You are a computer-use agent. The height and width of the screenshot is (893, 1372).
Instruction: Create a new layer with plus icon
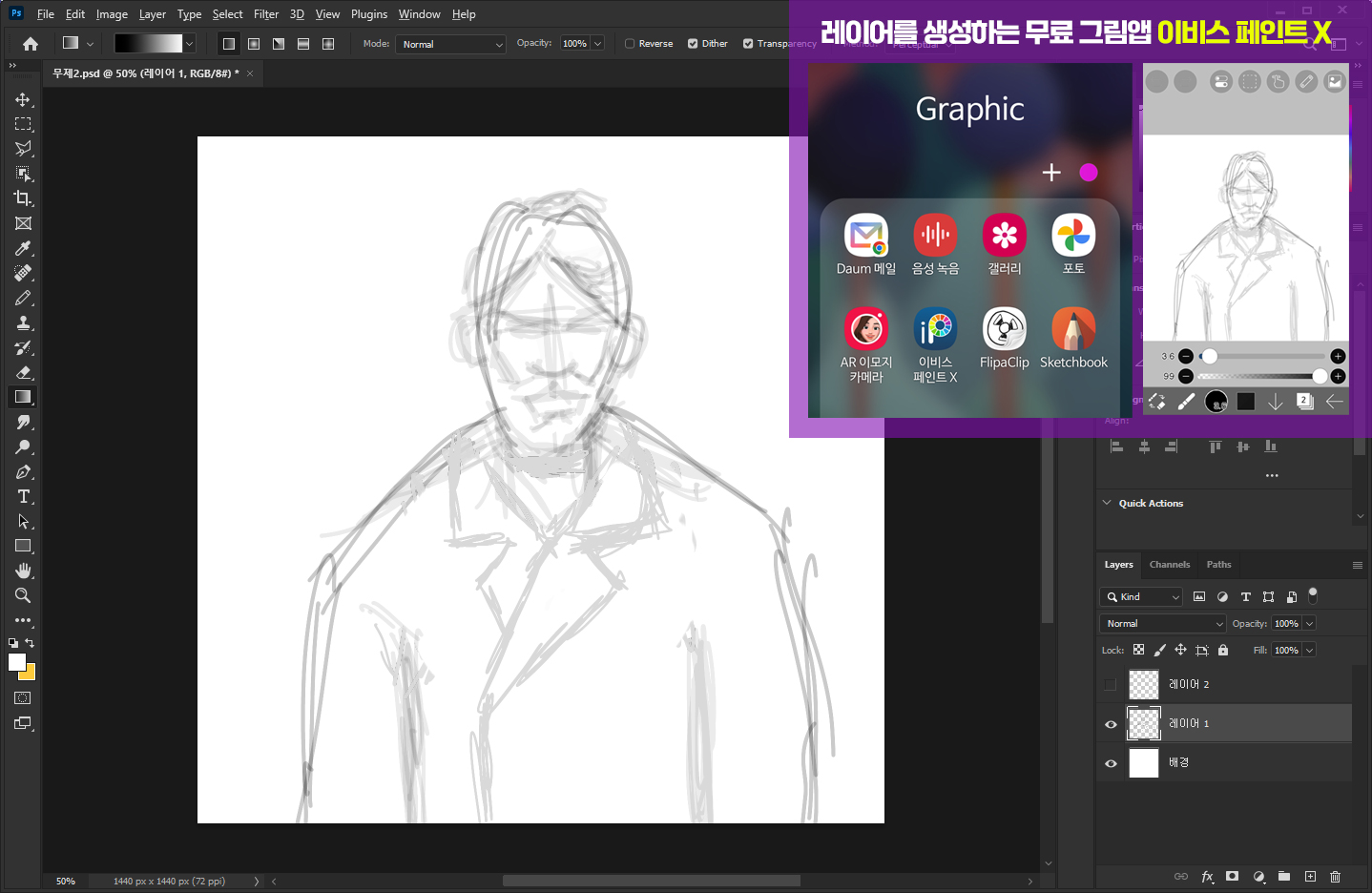pos(1310,876)
